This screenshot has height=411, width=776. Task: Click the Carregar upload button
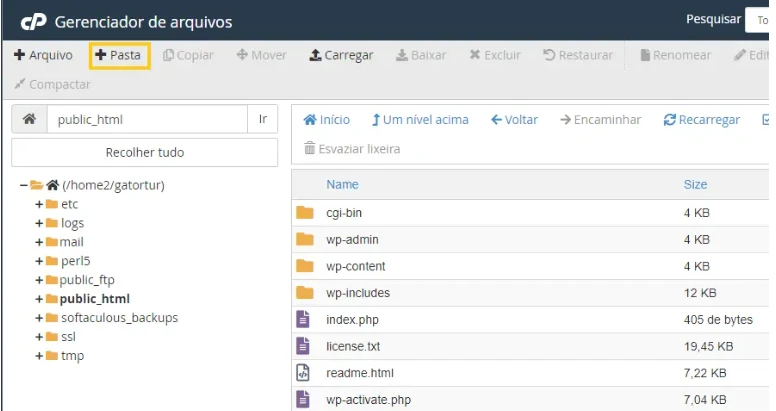[341, 55]
